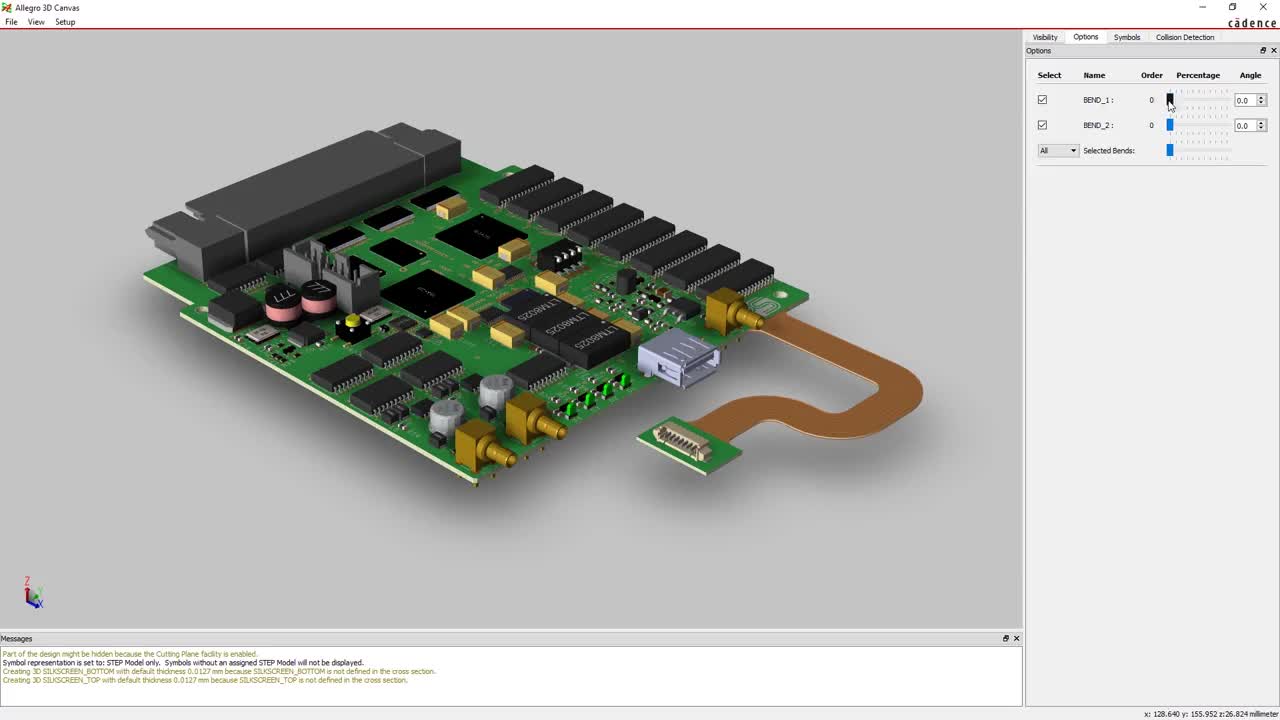Open the File menu
This screenshot has height=720, width=1280.
(x=10, y=22)
